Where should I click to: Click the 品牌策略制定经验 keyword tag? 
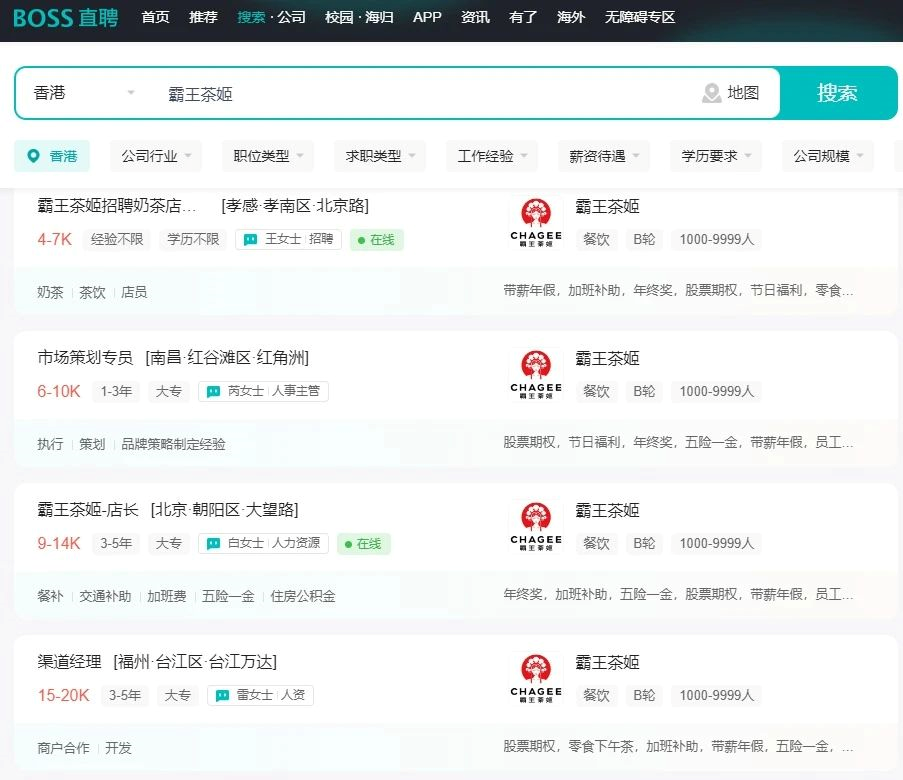[x=173, y=444]
